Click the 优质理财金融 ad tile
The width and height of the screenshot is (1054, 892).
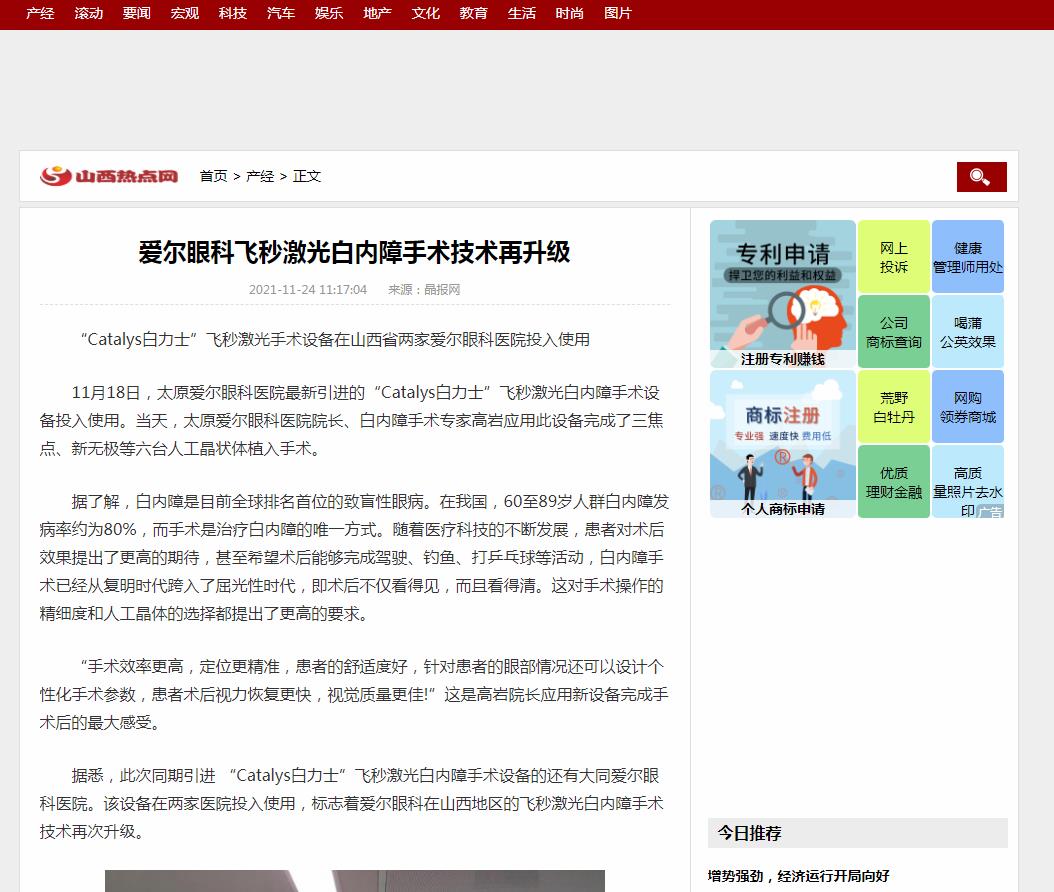[x=894, y=481]
